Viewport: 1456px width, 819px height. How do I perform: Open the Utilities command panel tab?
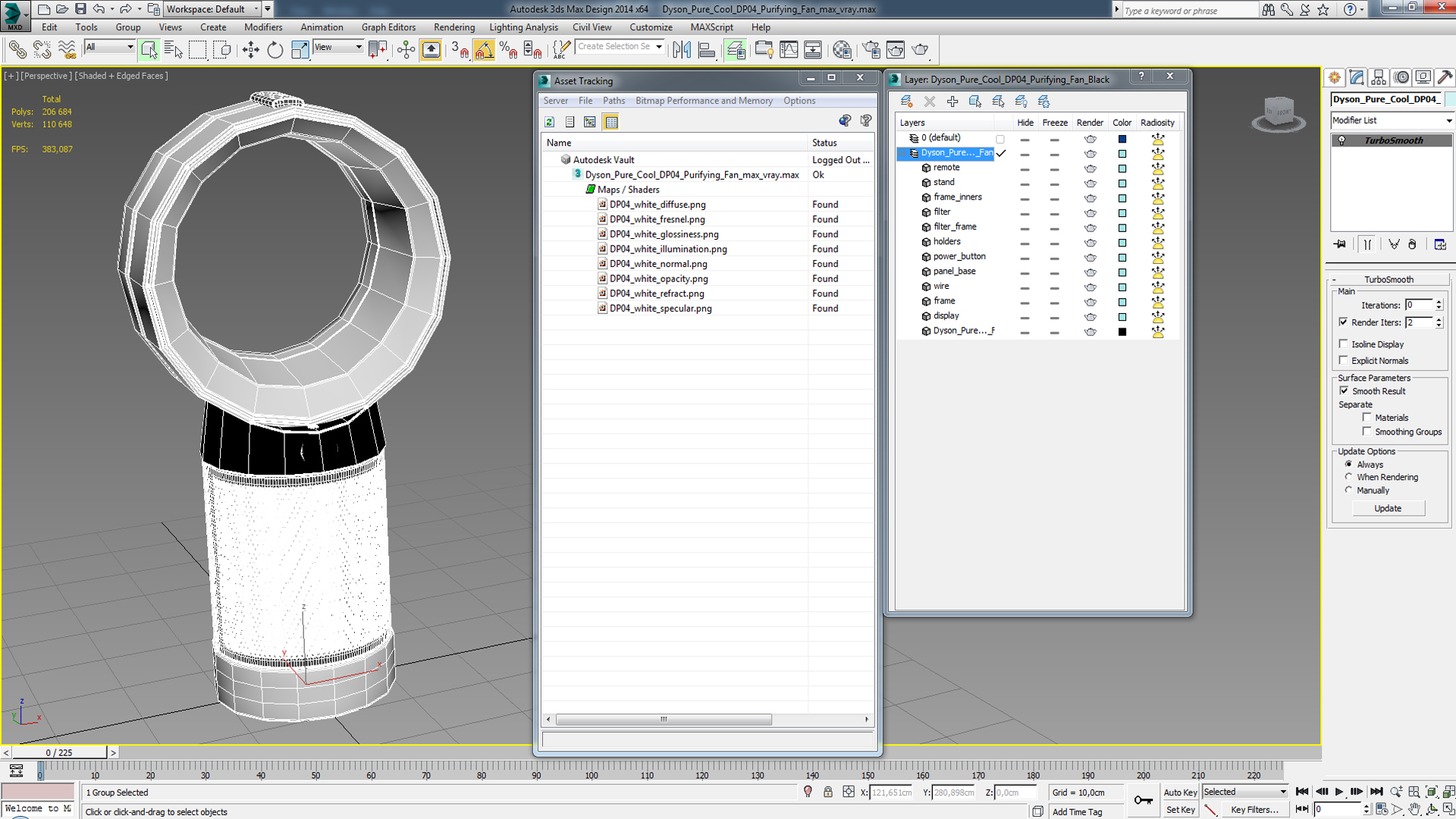click(x=1445, y=77)
